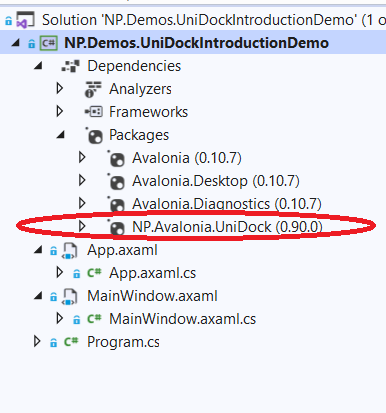The image size is (386, 413).
Task: Click the lock icon beside App.axaml.cs
Action: pos(76,274)
